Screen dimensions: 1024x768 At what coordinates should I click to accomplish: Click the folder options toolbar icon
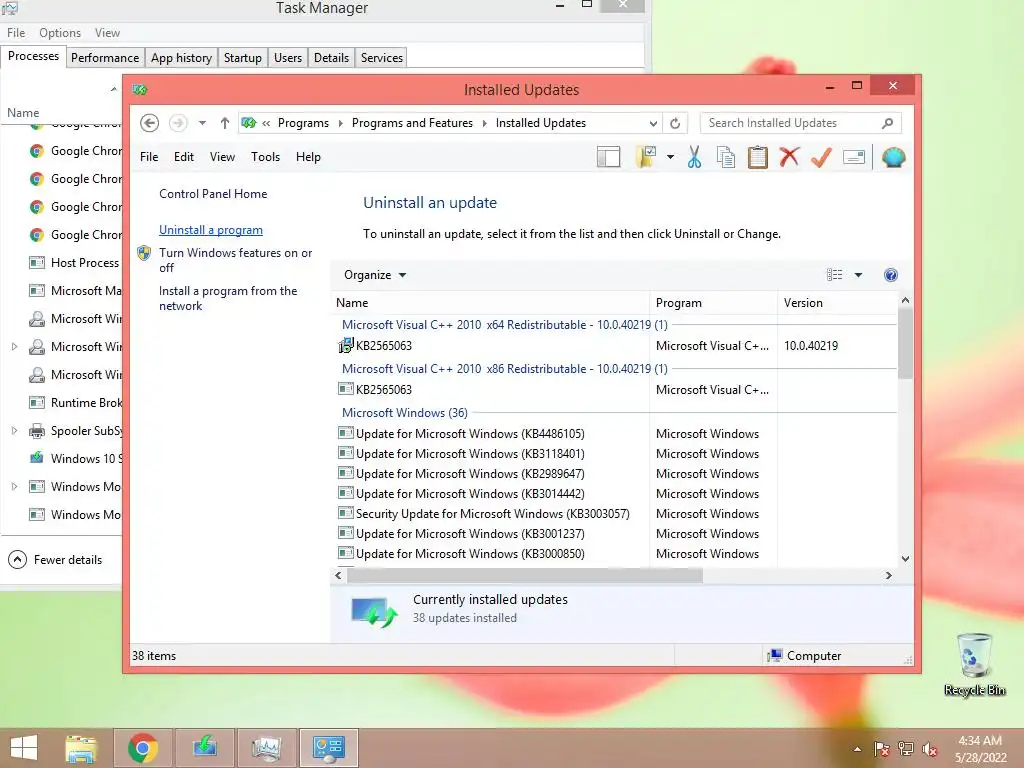(646, 157)
